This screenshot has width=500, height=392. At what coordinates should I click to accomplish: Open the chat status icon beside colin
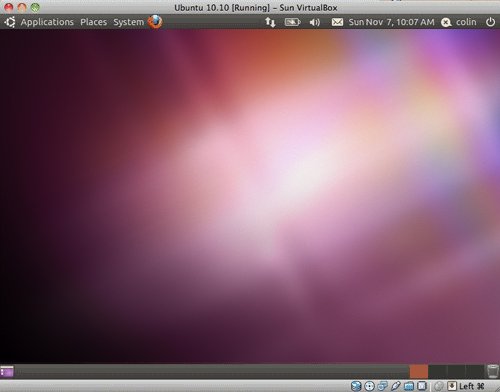pyautogui.click(x=446, y=22)
